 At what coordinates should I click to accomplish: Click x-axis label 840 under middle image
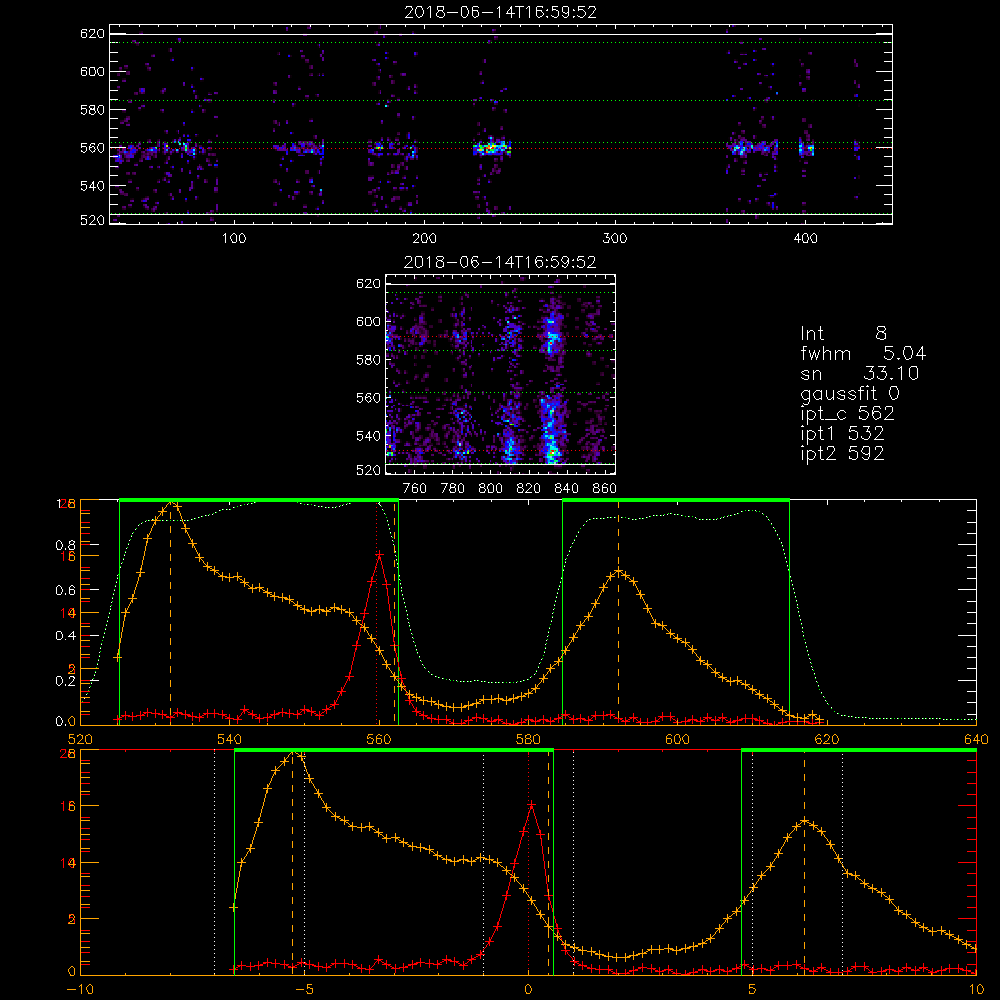point(566,489)
